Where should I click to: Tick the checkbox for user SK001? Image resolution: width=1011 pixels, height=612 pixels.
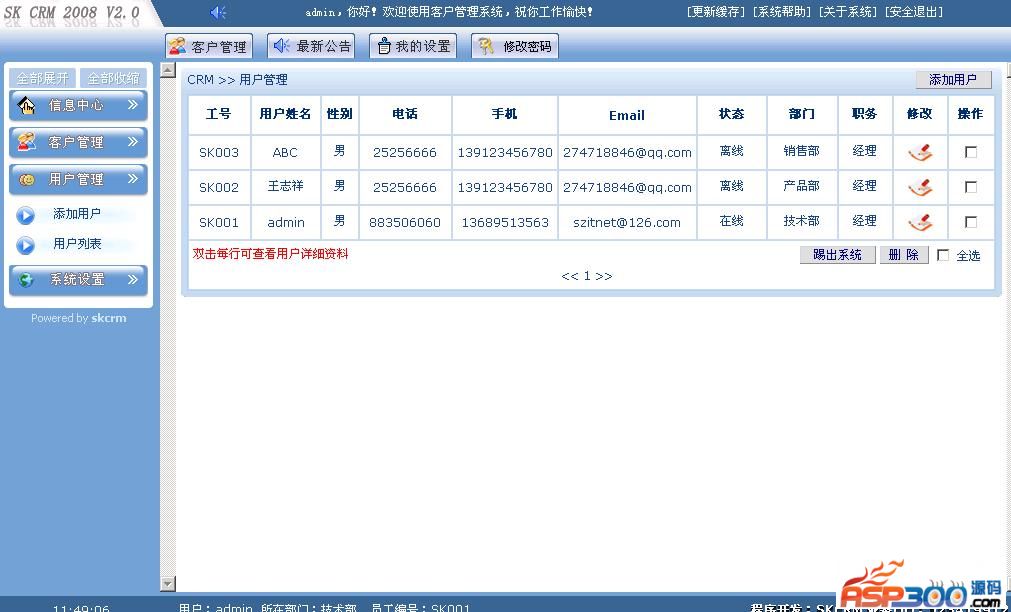[x=970, y=222]
